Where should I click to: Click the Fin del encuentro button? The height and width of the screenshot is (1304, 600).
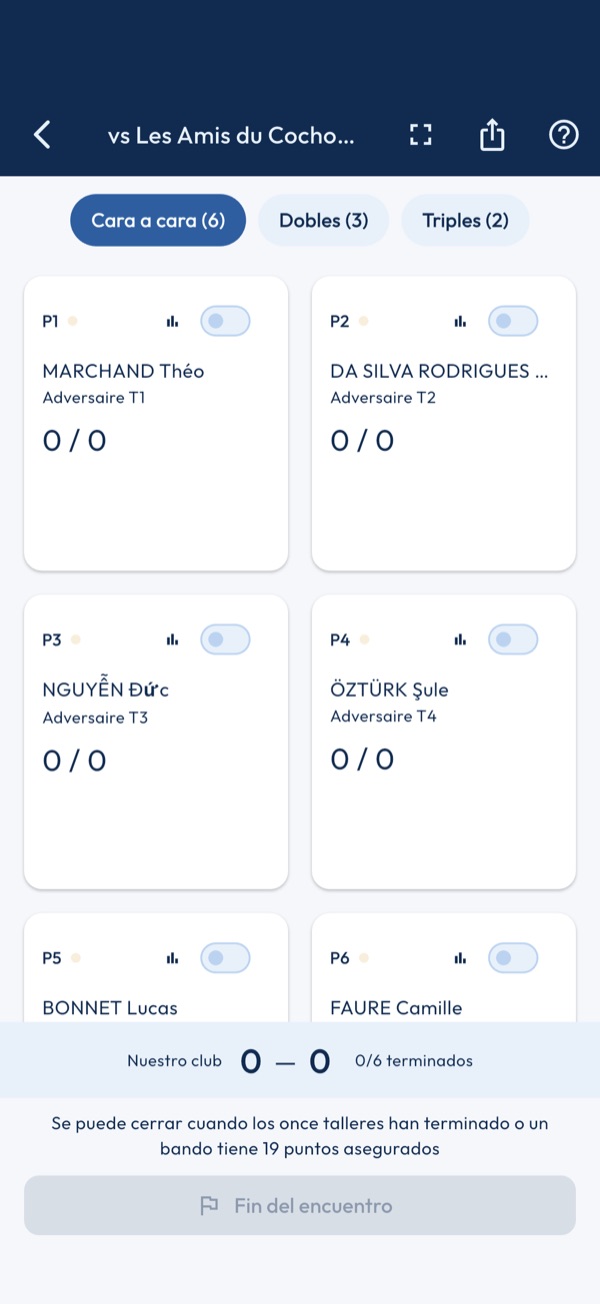(x=300, y=1205)
